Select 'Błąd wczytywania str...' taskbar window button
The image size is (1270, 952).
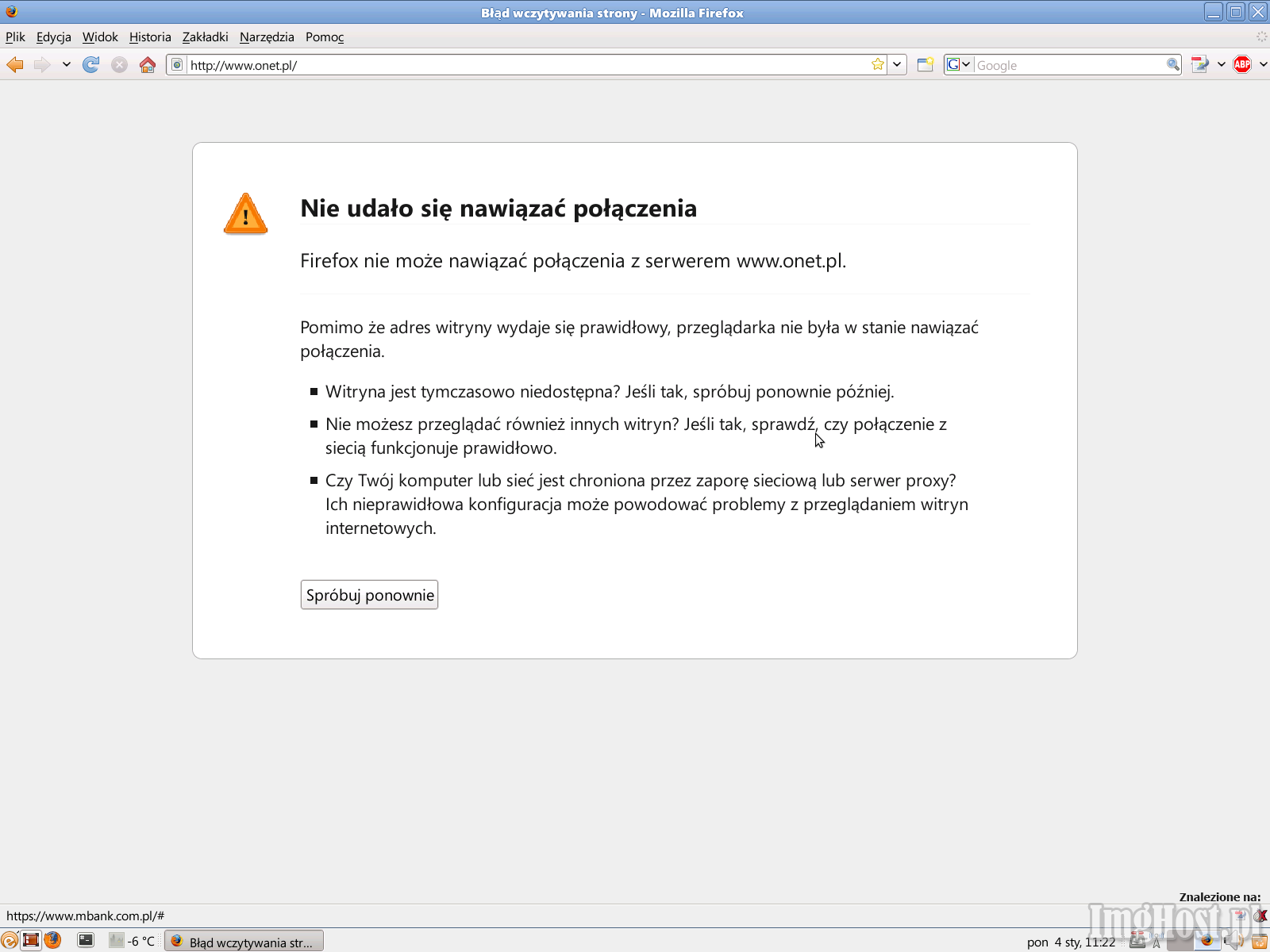(x=244, y=941)
